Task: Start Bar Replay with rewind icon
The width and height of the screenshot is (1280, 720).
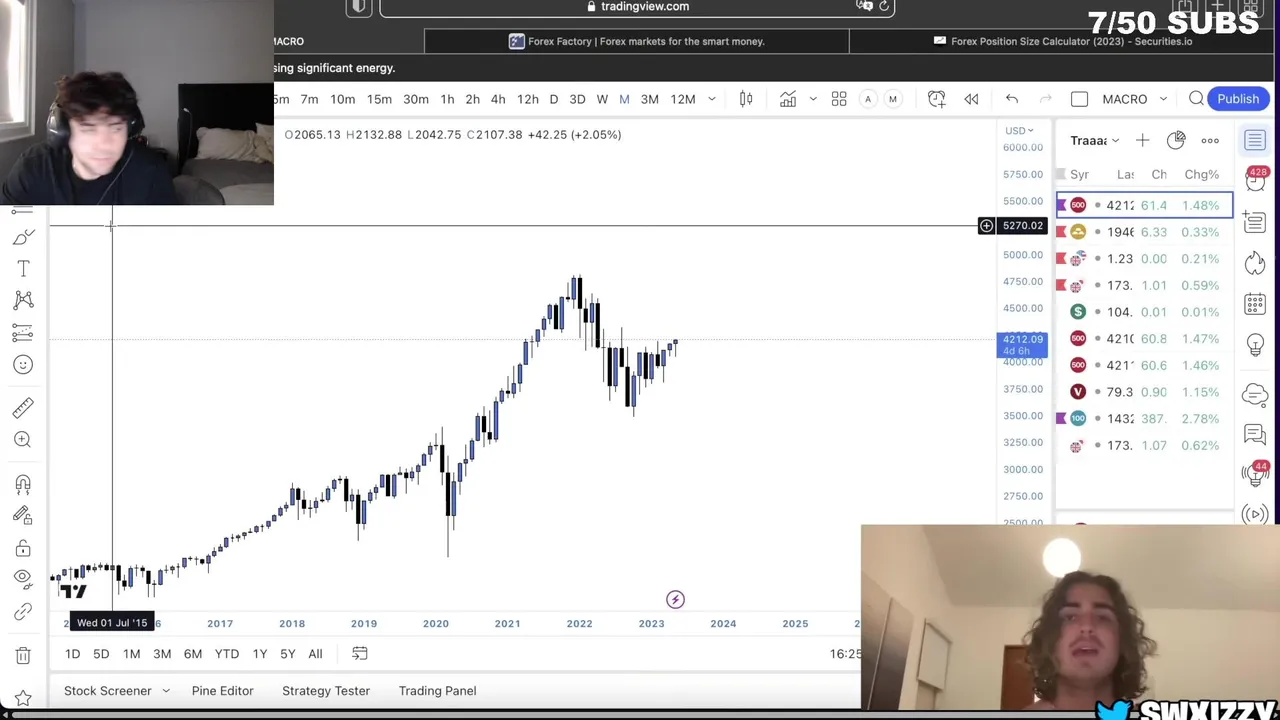Action: pyautogui.click(x=971, y=99)
